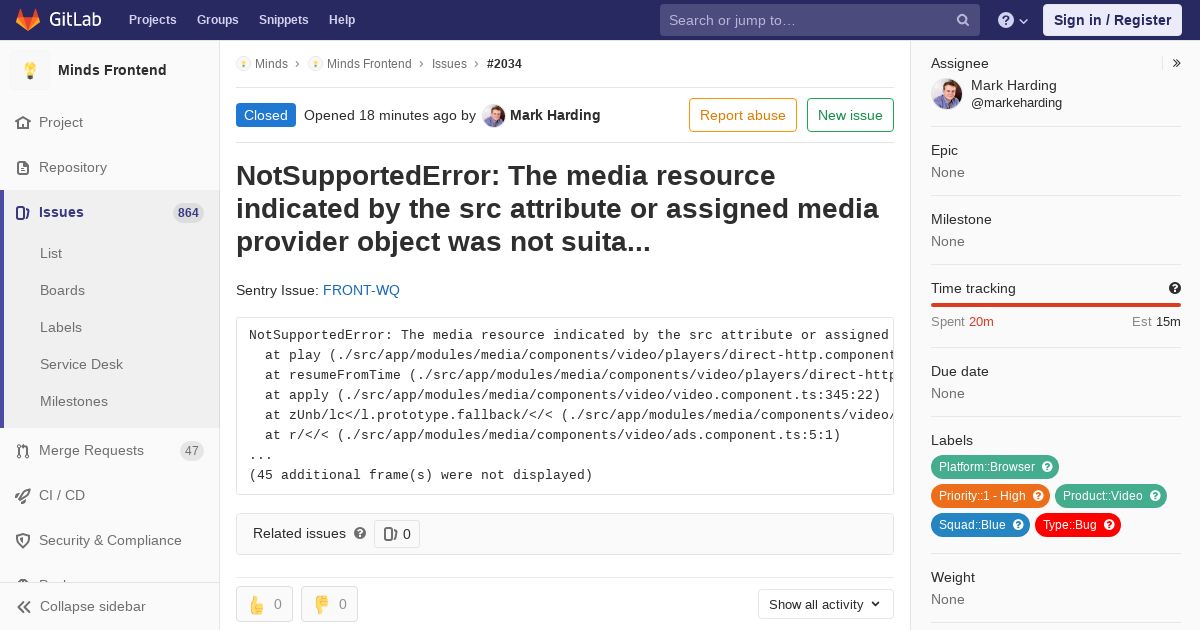Click the search magnifier icon
The width and height of the screenshot is (1200, 630).
click(963, 20)
